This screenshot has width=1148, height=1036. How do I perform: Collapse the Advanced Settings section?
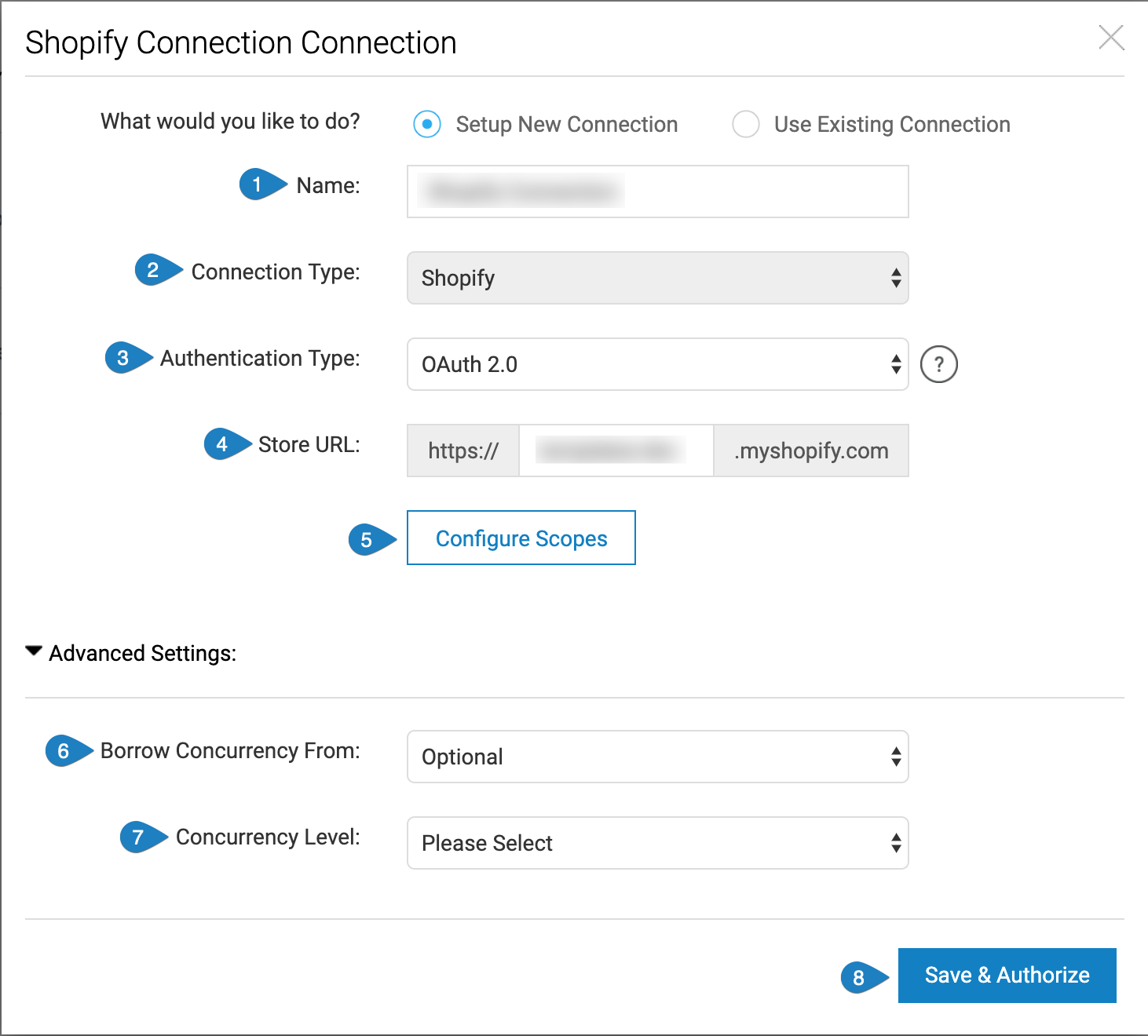[x=33, y=651]
